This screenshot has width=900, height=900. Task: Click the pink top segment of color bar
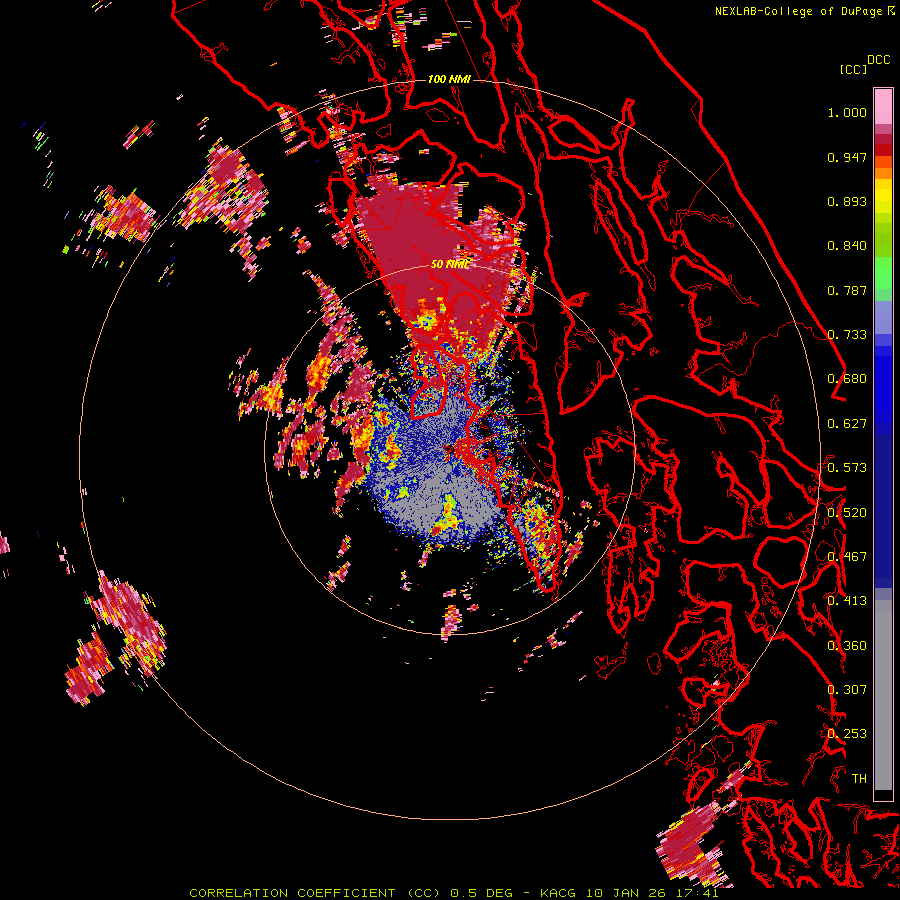[x=883, y=106]
